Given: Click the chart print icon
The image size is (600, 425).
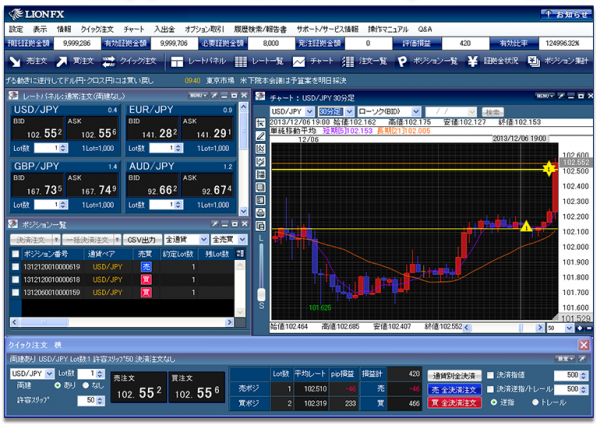Looking at the screenshot, I should pyautogui.click(x=261, y=213).
